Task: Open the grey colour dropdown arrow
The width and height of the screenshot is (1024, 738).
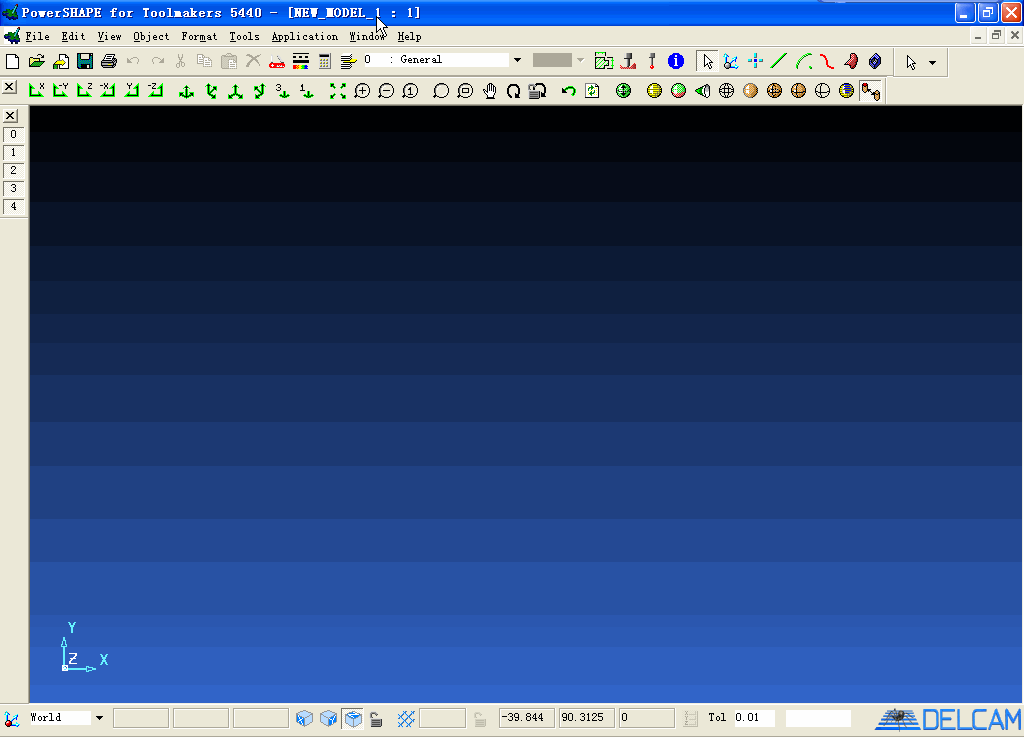Action: pos(581,60)
